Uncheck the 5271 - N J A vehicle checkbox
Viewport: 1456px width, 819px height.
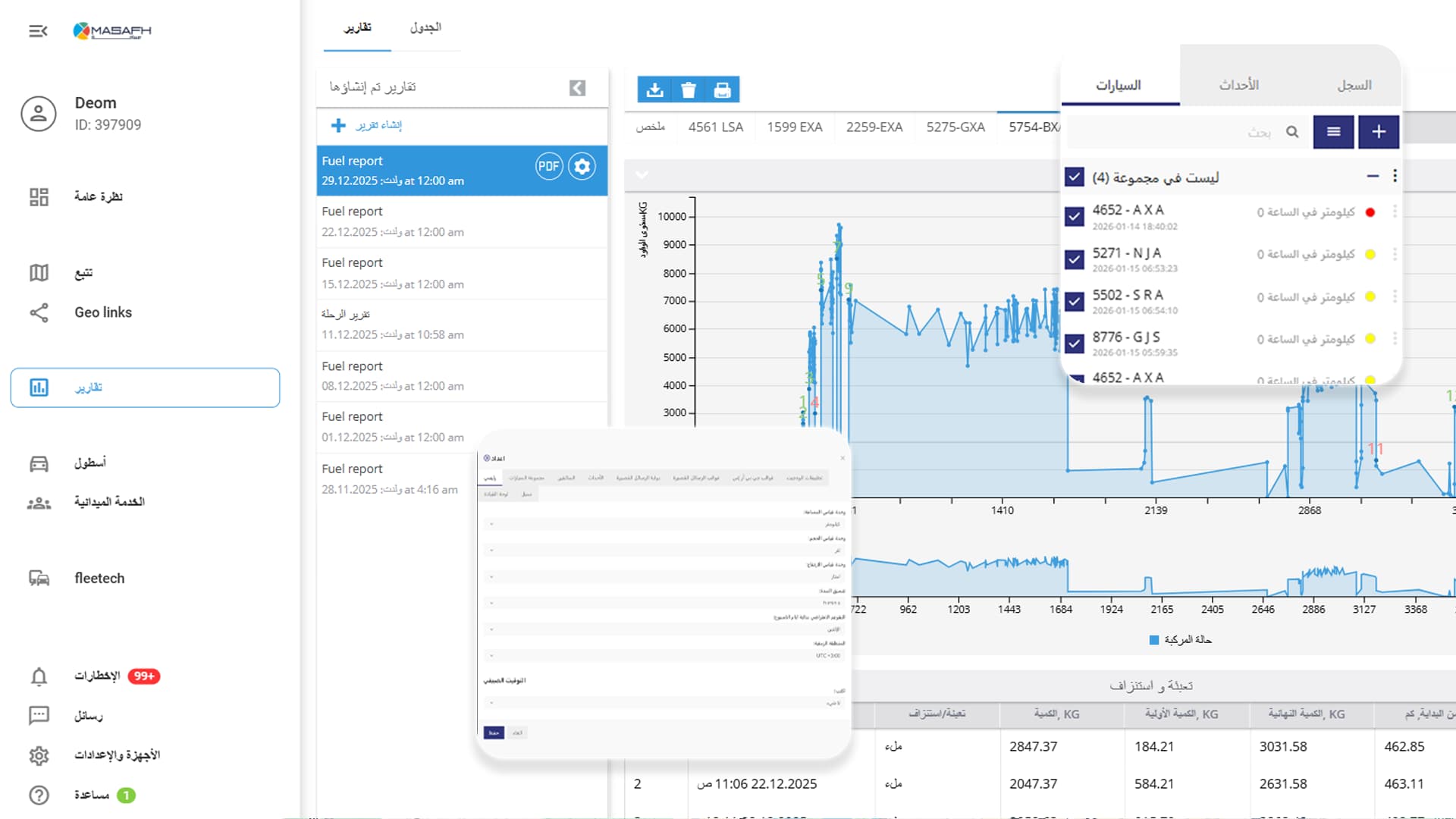[x=1074, y=259]
